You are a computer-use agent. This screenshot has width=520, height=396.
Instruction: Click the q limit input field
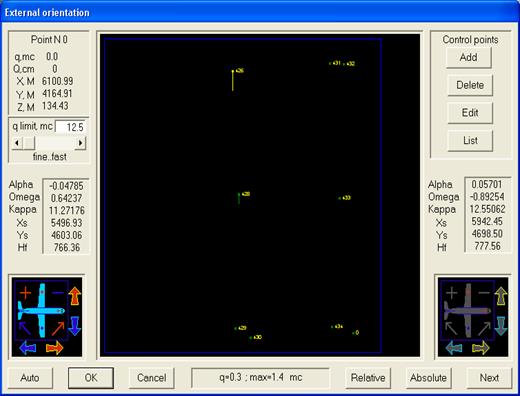(x=70, y=127)
